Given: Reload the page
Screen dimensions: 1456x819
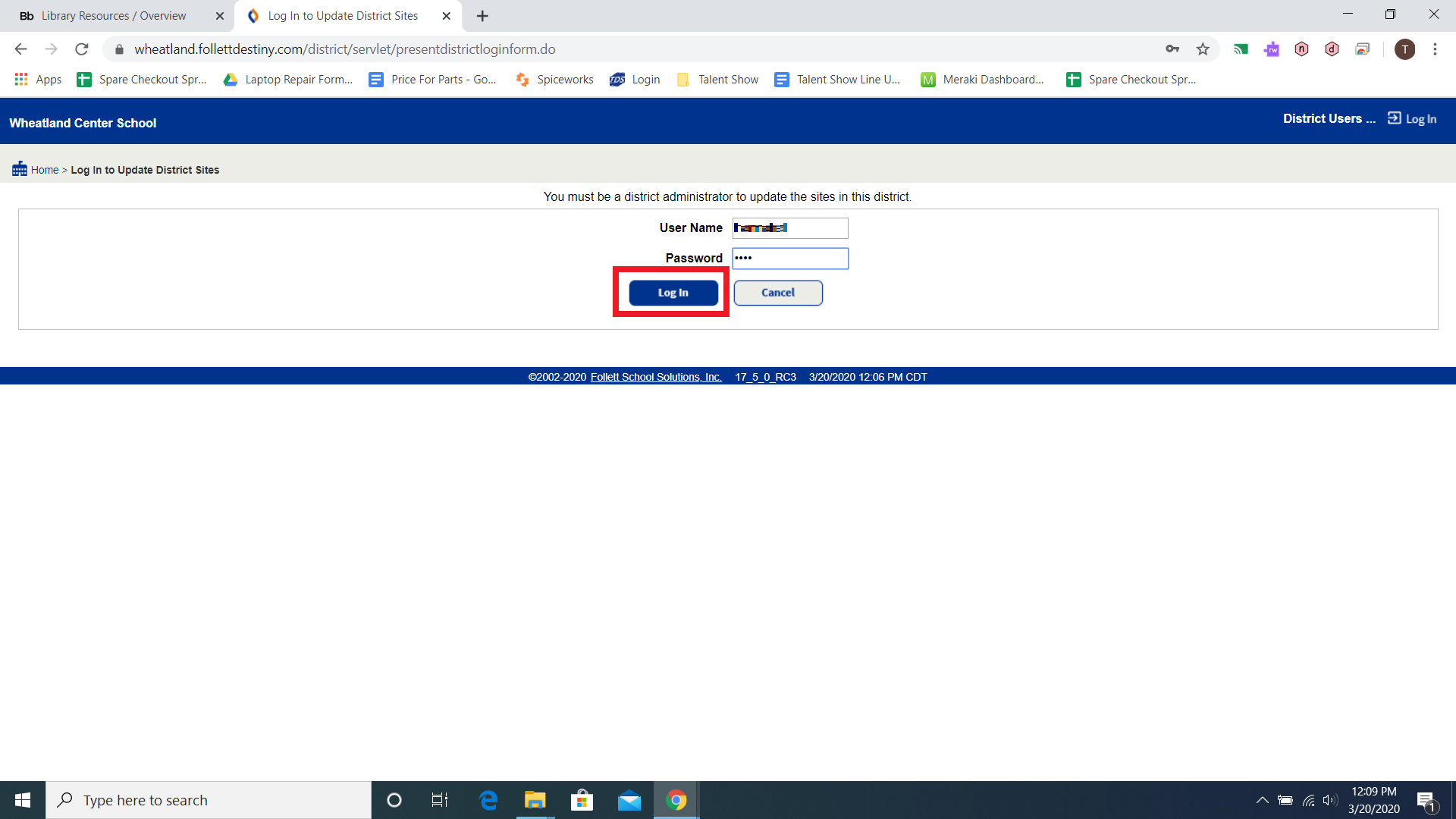Looking at the screenshot, I should click(82, 49).
